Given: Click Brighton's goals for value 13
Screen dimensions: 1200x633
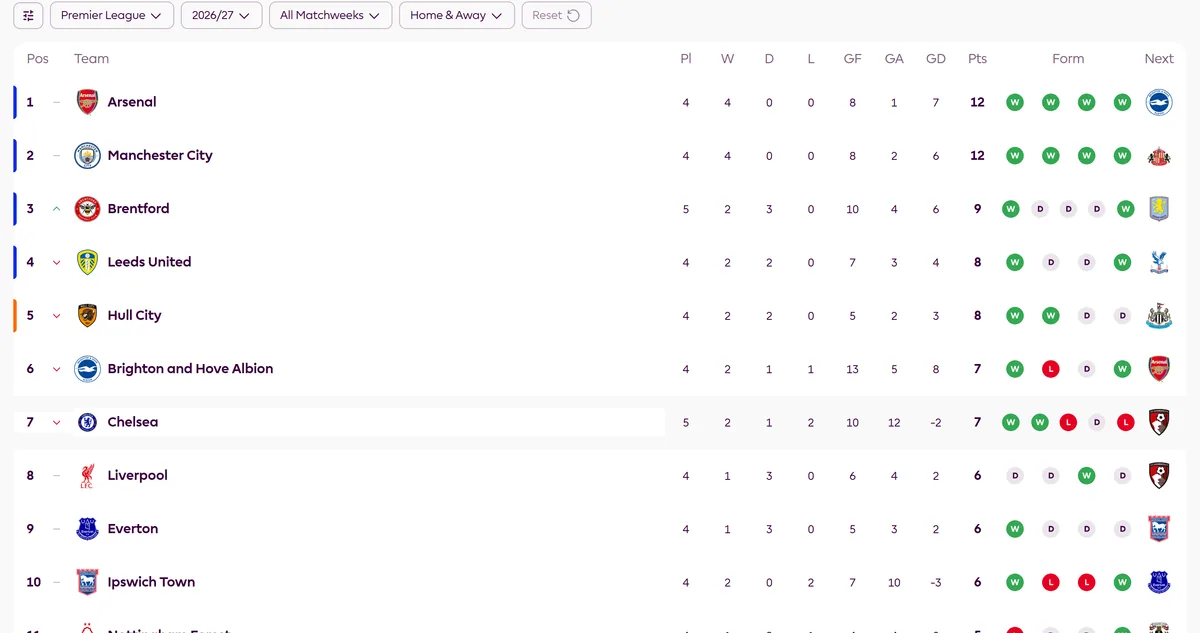Looking at the screenshot, I should pyautogui.click(x=852, y=369).
